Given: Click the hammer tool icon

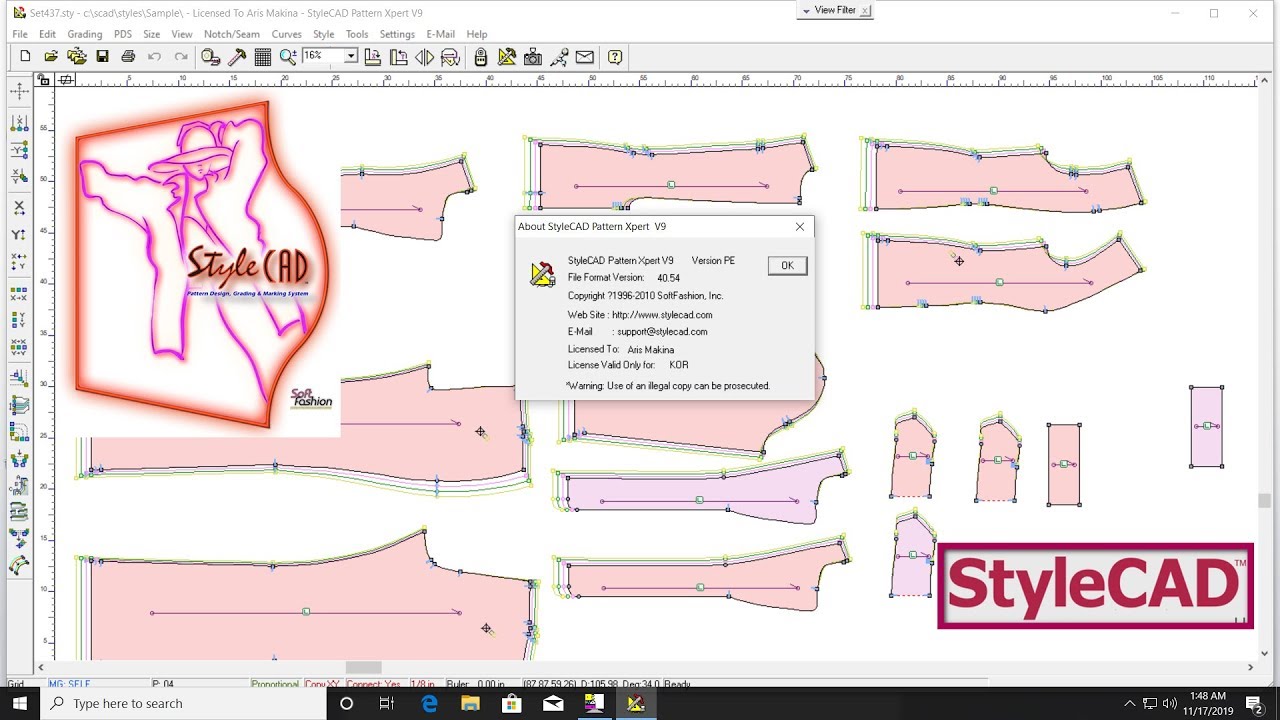Looking at the screenshot, I should pyautogui.click(x=237, y=57).
